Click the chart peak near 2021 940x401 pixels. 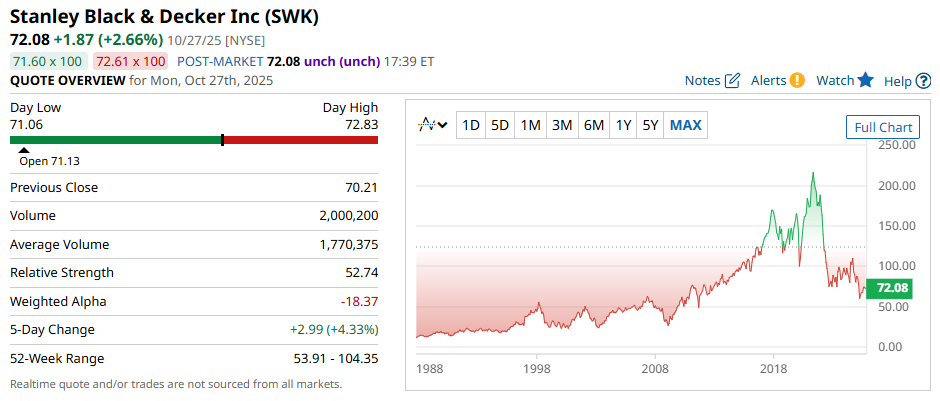813,174
